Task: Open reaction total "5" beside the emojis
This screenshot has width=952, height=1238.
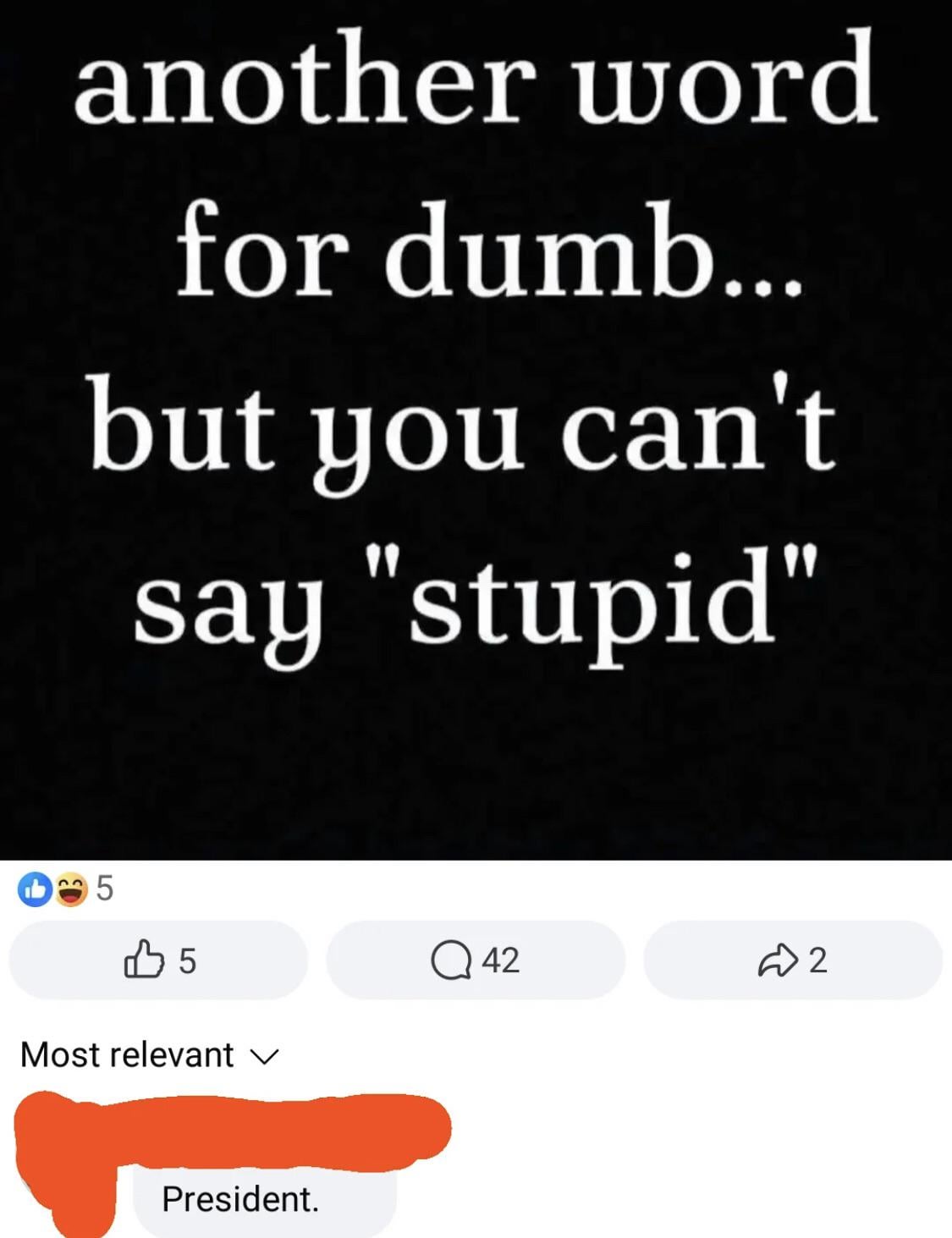Action: coord(104,889)
